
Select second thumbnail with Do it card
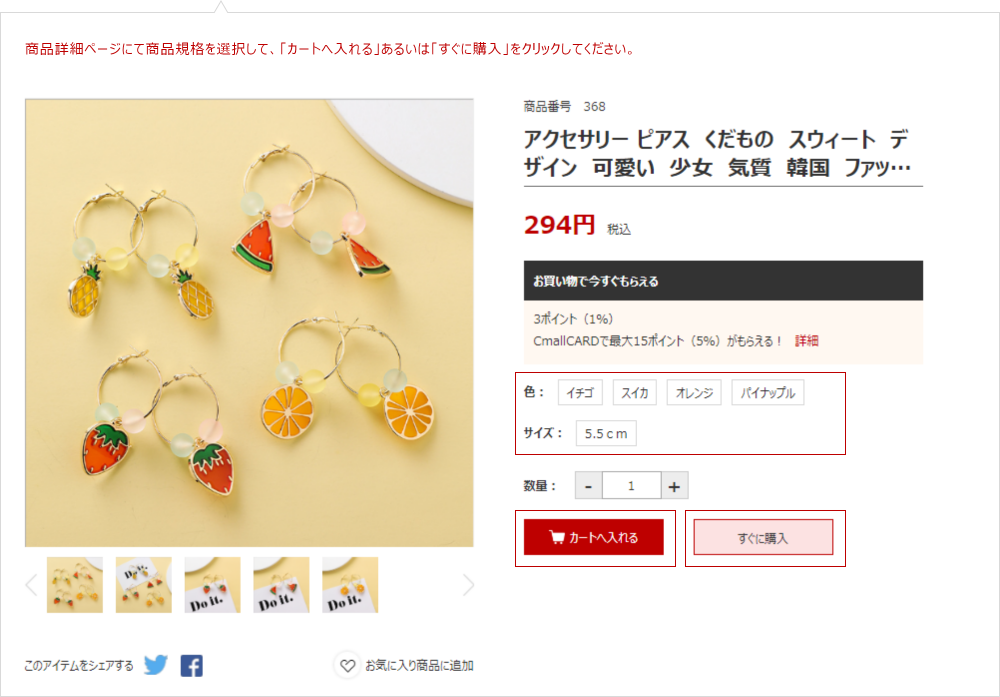[x=143, y=585]
